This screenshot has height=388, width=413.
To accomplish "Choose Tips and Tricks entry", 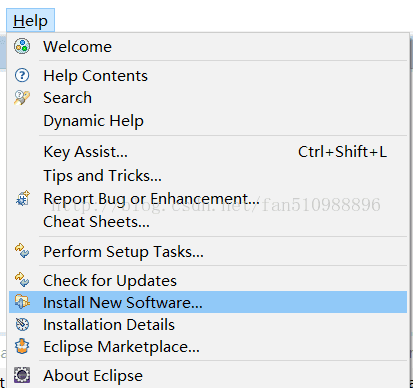I will pos(102,176).
